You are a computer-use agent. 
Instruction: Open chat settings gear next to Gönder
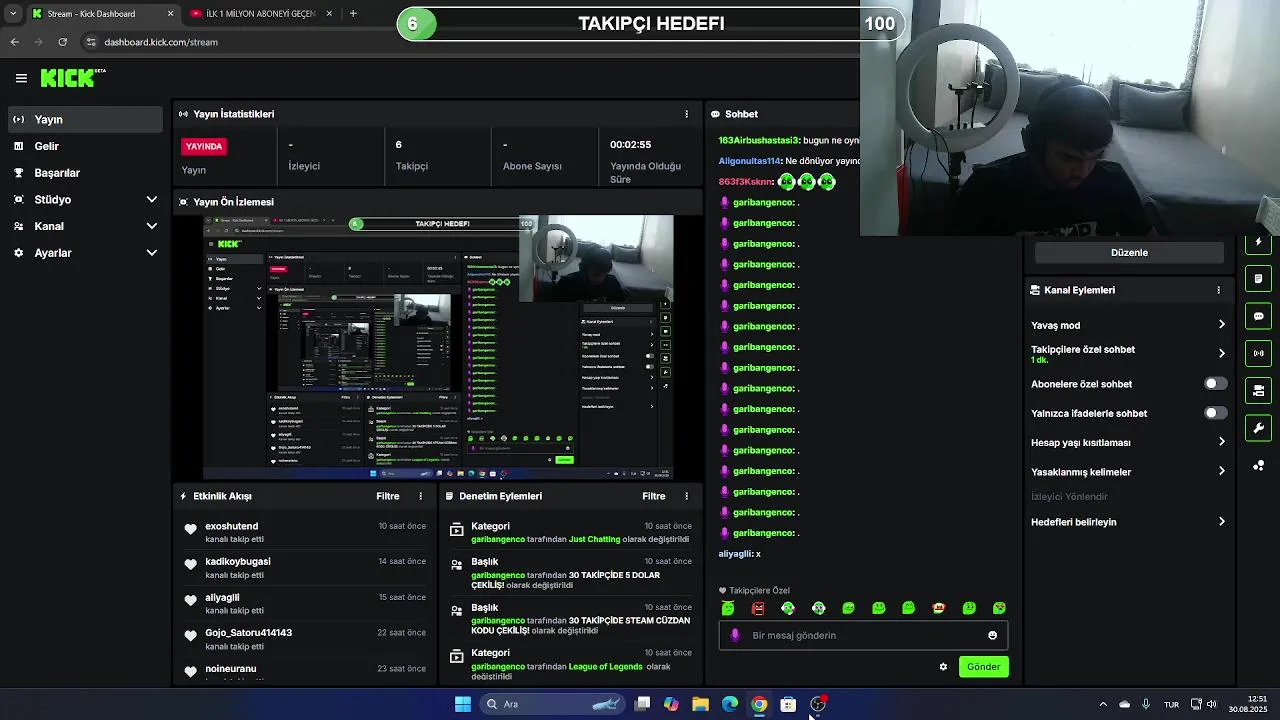(x=943, y=667)
